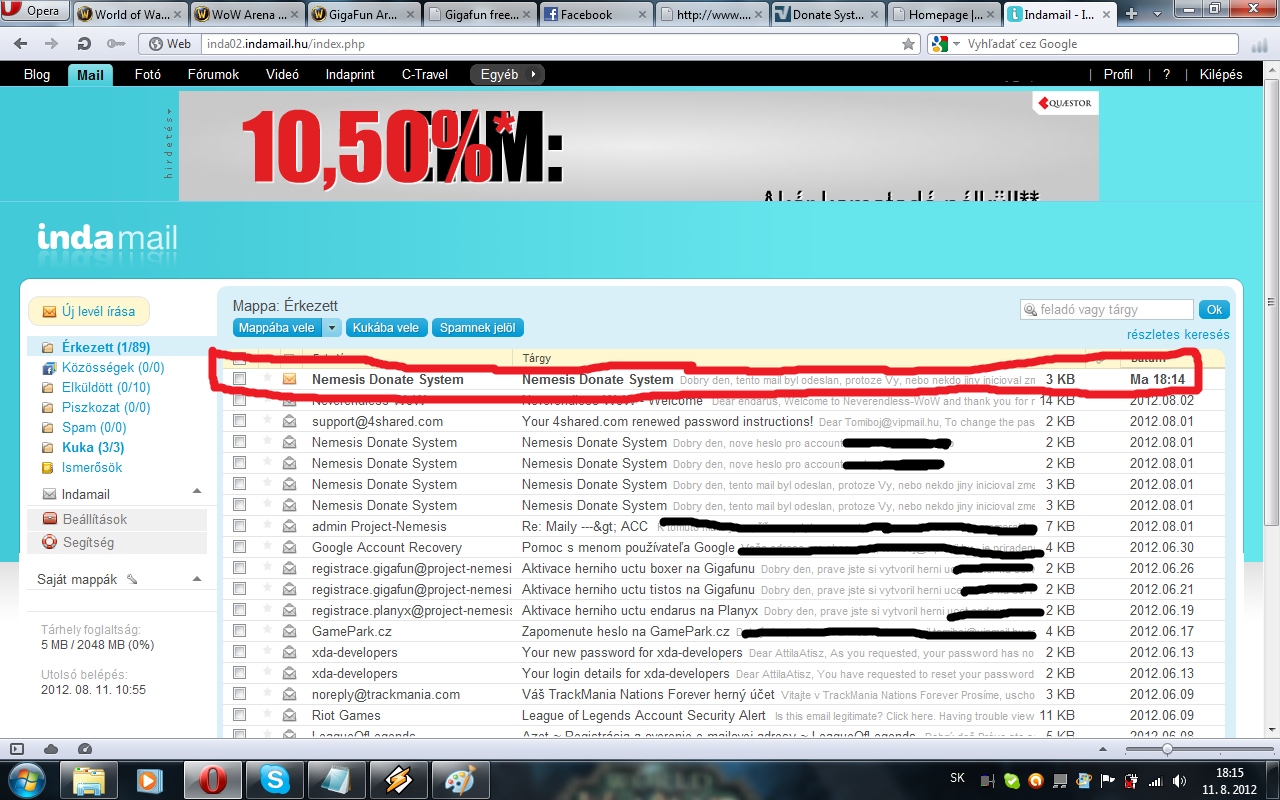Tick checkbox for Google Account Recovery message
This screenshot has height=800, width=1280.
(239, 547)
